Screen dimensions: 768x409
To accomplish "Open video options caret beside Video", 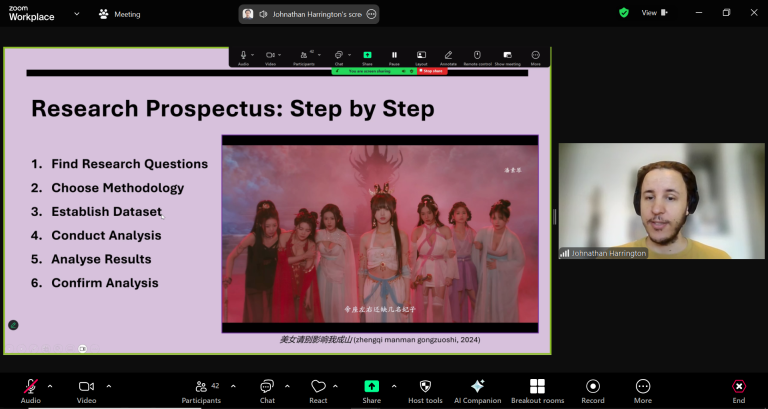I will [109, 386].
